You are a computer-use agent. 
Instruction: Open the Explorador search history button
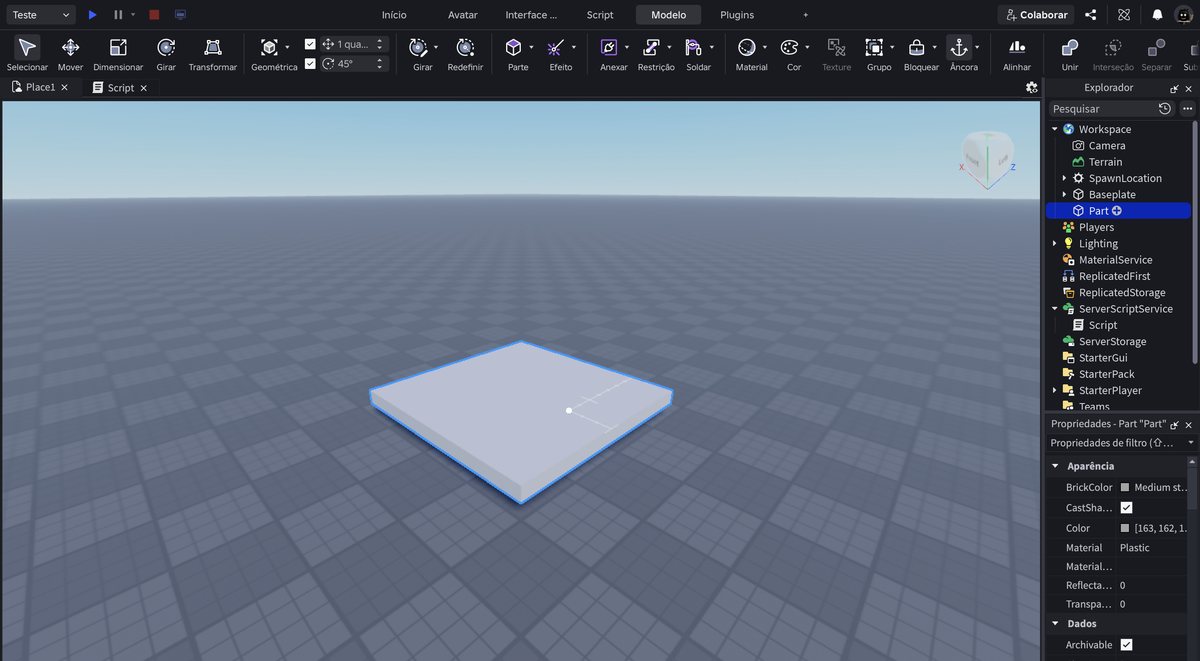(1165, 108)
